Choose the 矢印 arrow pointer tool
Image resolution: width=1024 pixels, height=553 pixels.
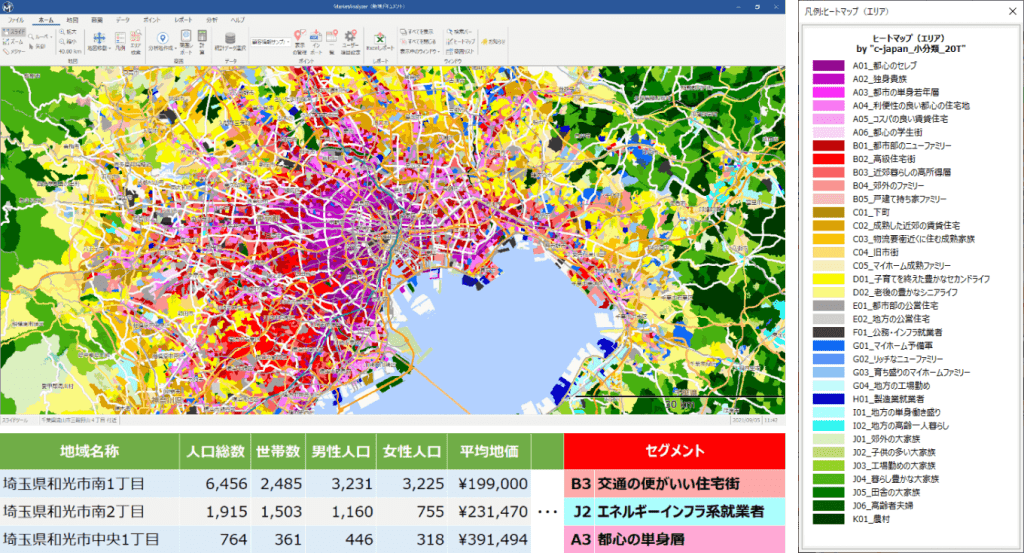coord(37,46)
